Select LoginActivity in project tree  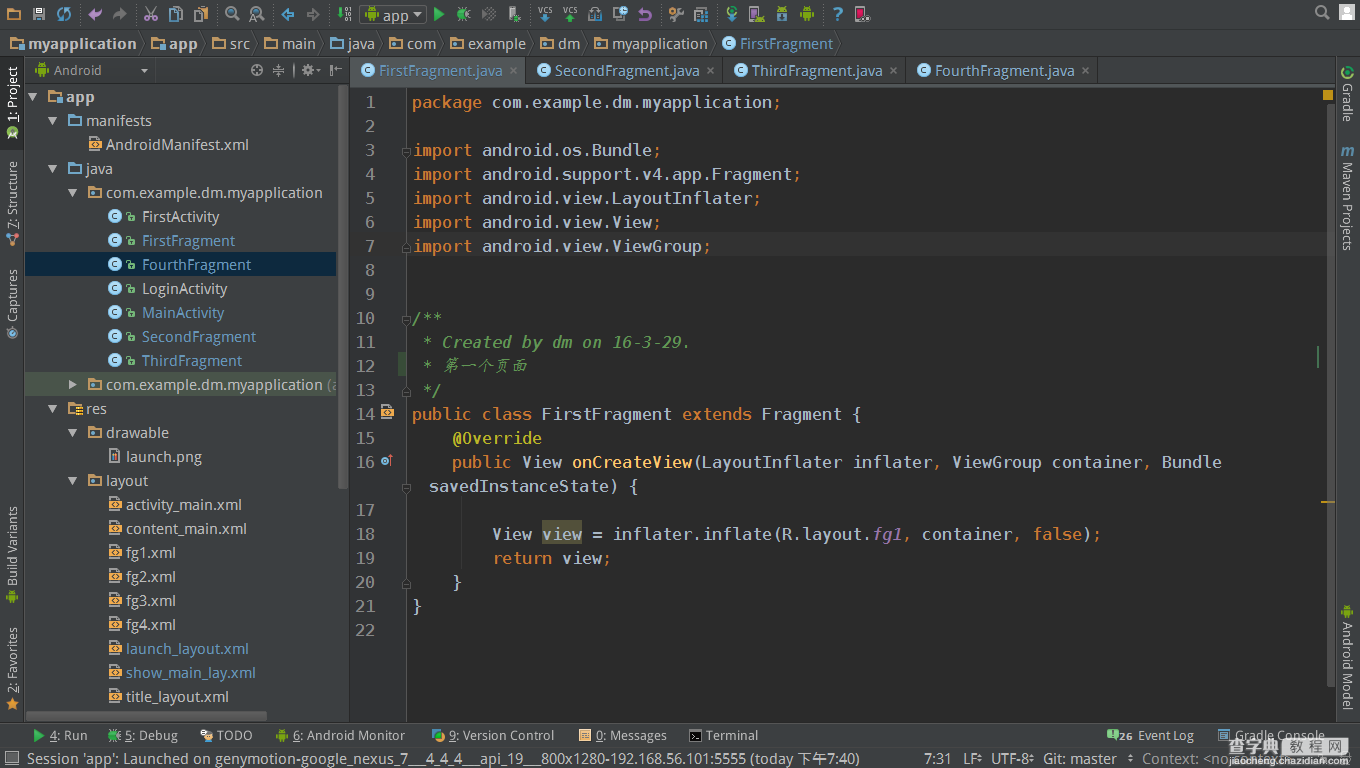click(184, 289)
